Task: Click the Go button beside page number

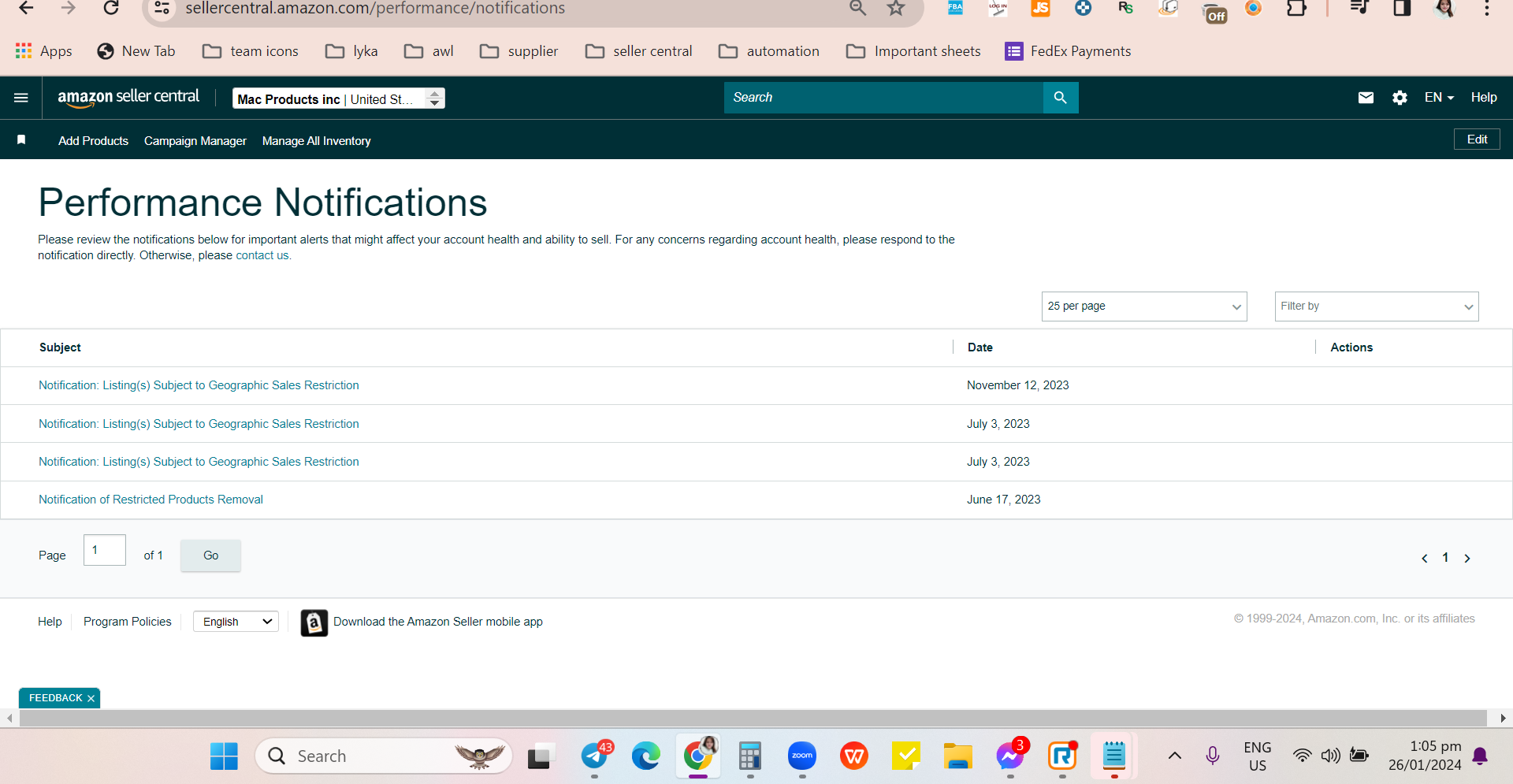Action: coord(210,555)
